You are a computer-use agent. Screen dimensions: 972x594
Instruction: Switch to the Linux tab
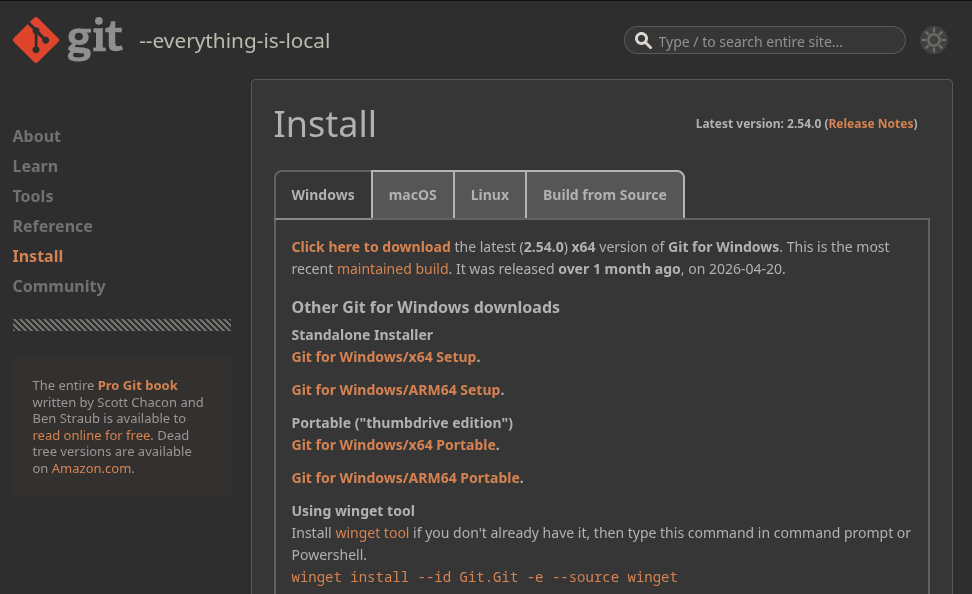tap(490, 195)
